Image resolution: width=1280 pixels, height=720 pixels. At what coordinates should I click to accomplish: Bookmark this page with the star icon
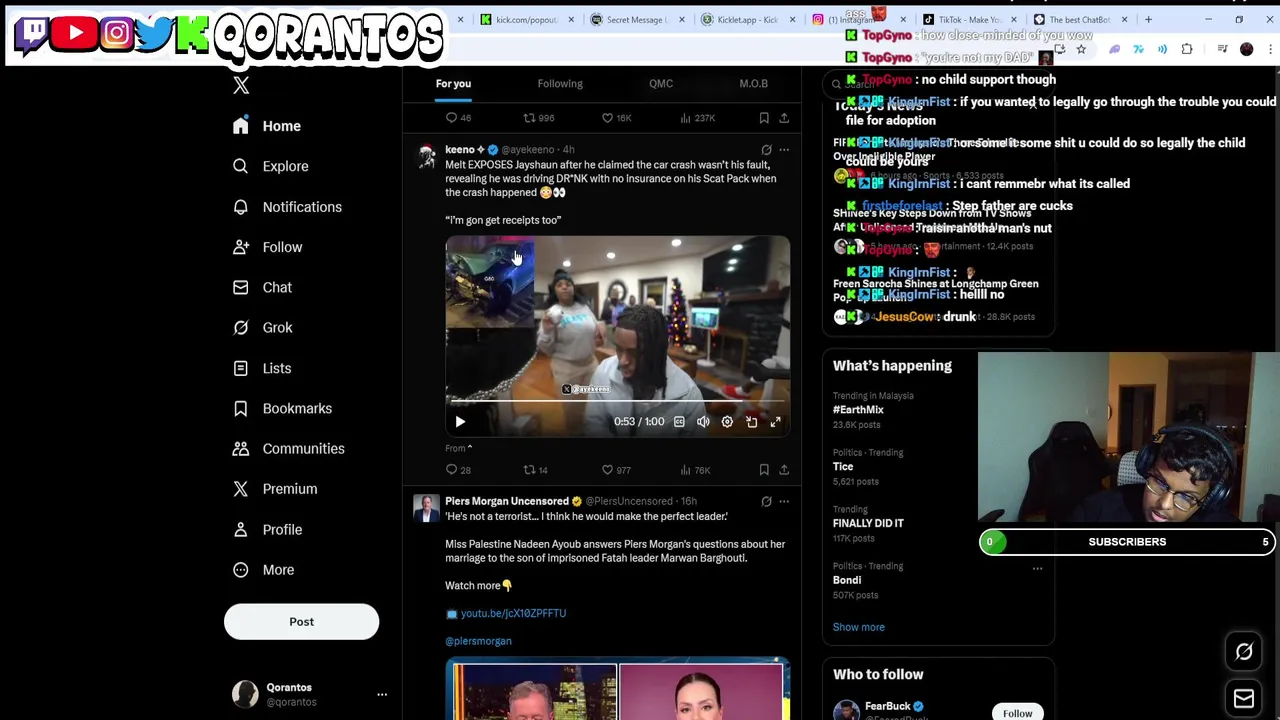[1081, 49]
